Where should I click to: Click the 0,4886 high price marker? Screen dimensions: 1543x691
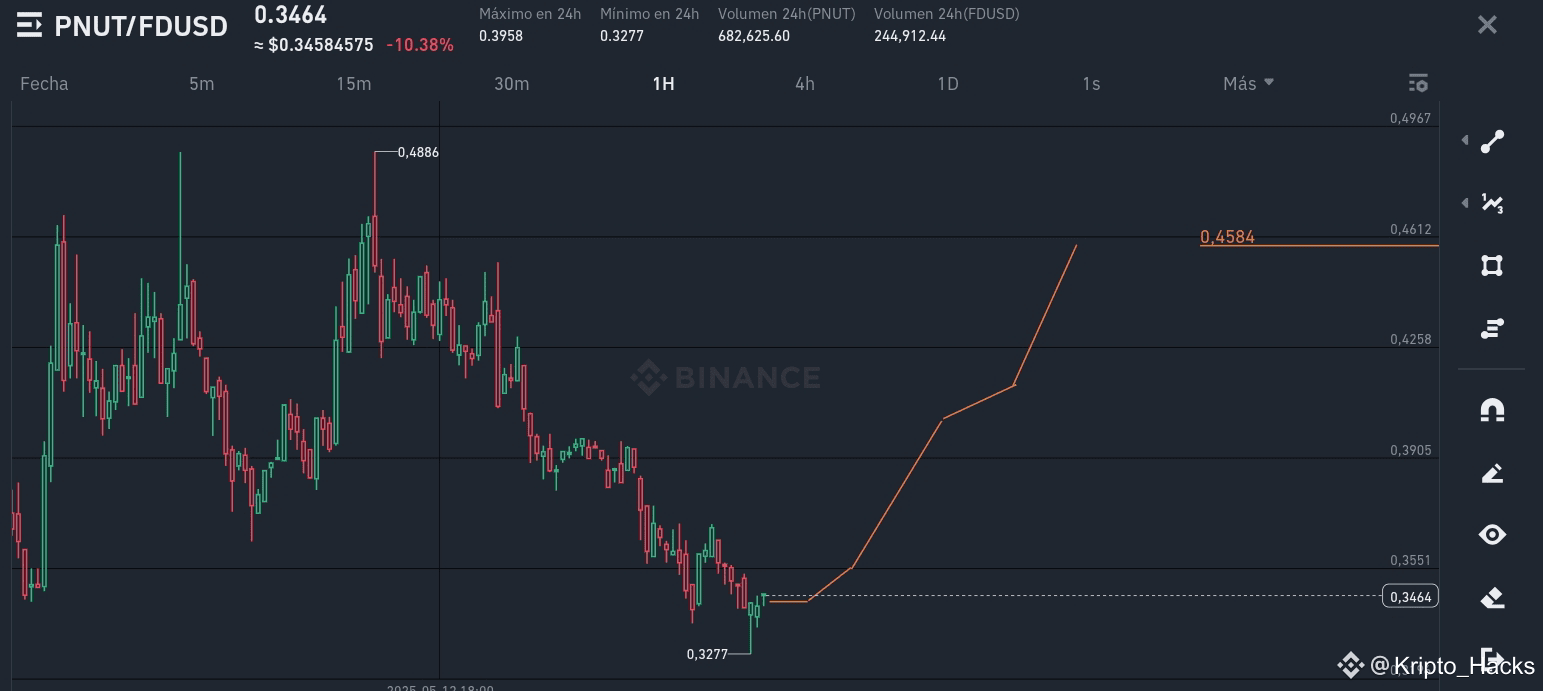418,152
